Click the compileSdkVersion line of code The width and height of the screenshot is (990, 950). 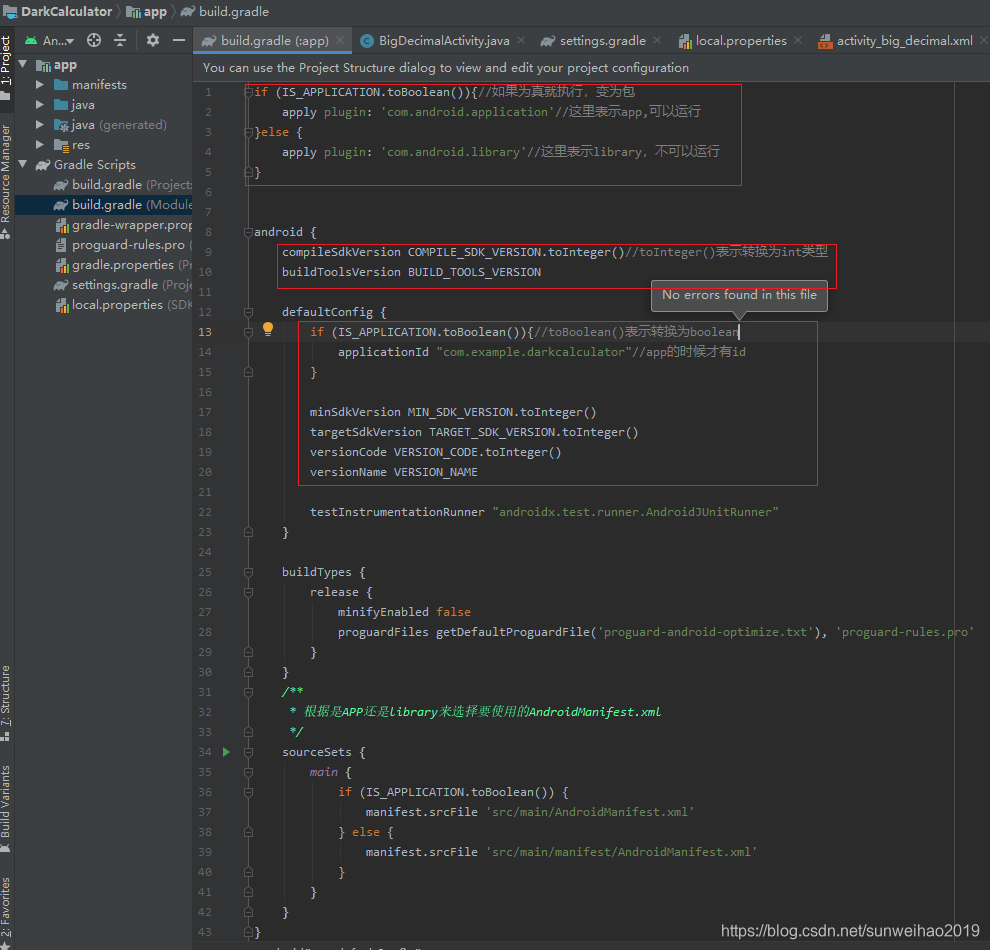(x=554, y=252)
